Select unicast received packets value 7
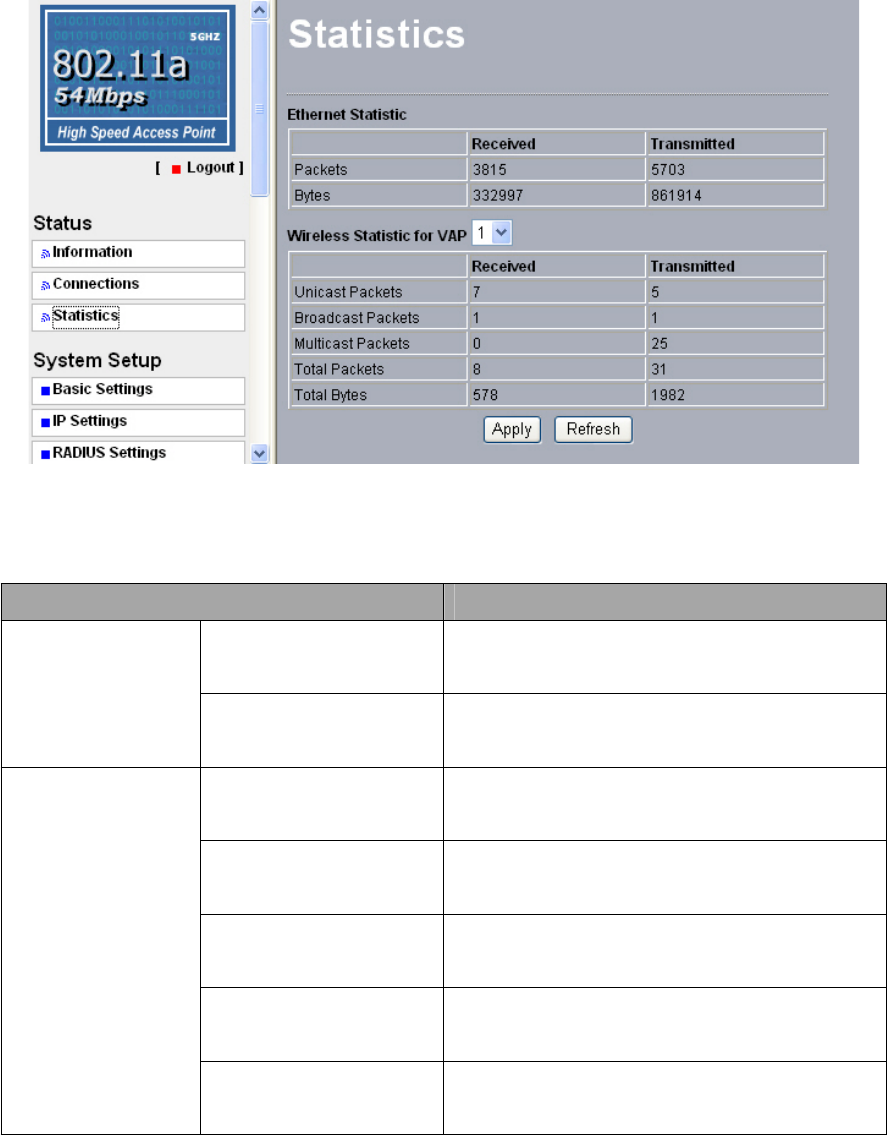The image size is (887, 1136). pos(475,292)
